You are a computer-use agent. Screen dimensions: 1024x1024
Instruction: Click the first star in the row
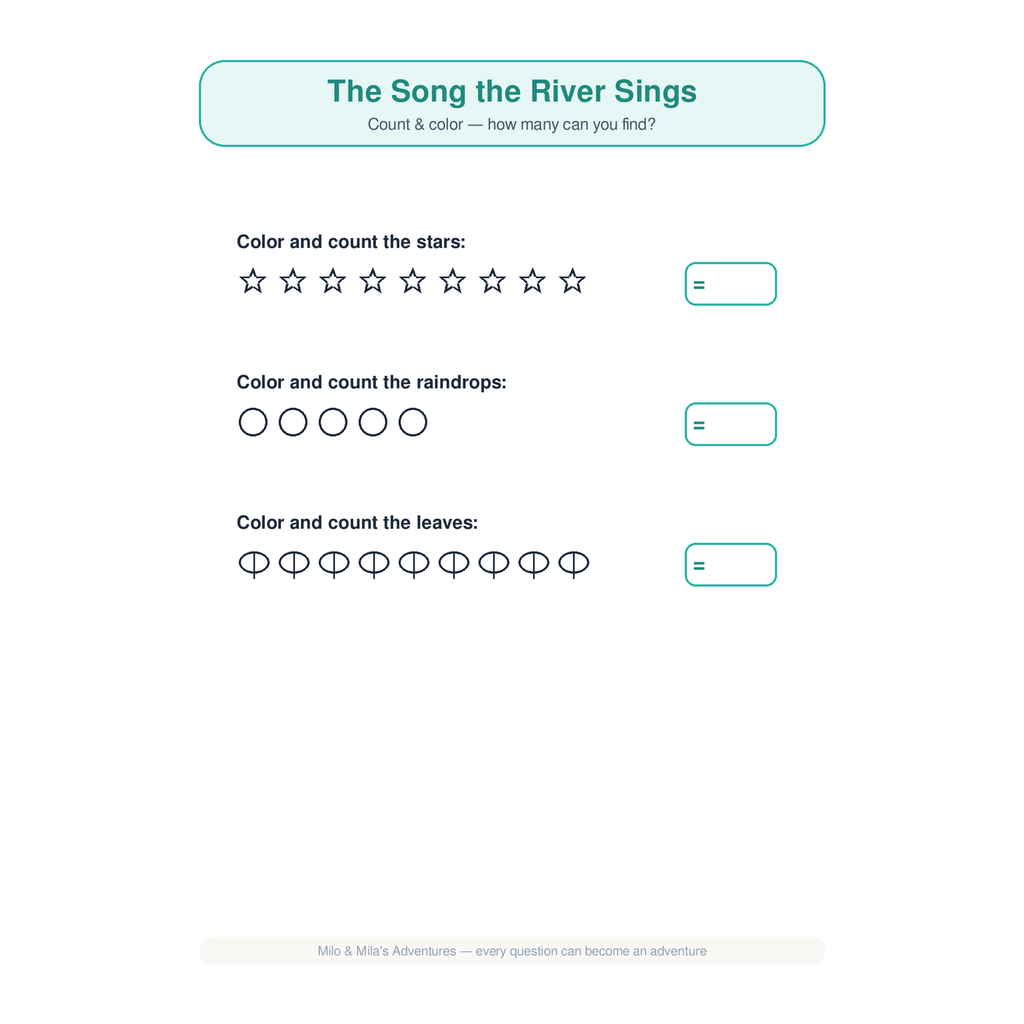253,281
